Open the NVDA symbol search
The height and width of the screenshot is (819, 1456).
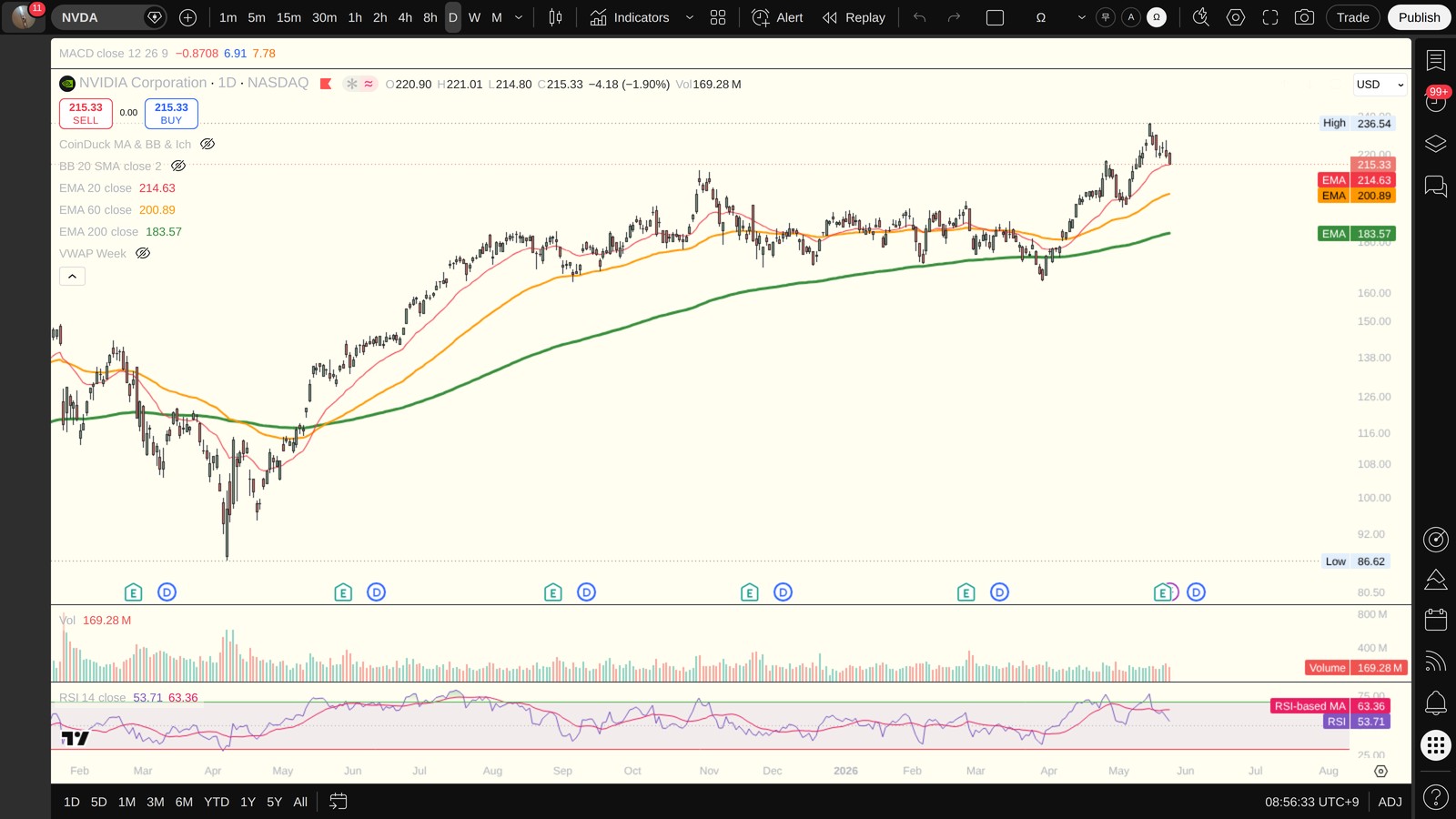click(x=100, y=17)
